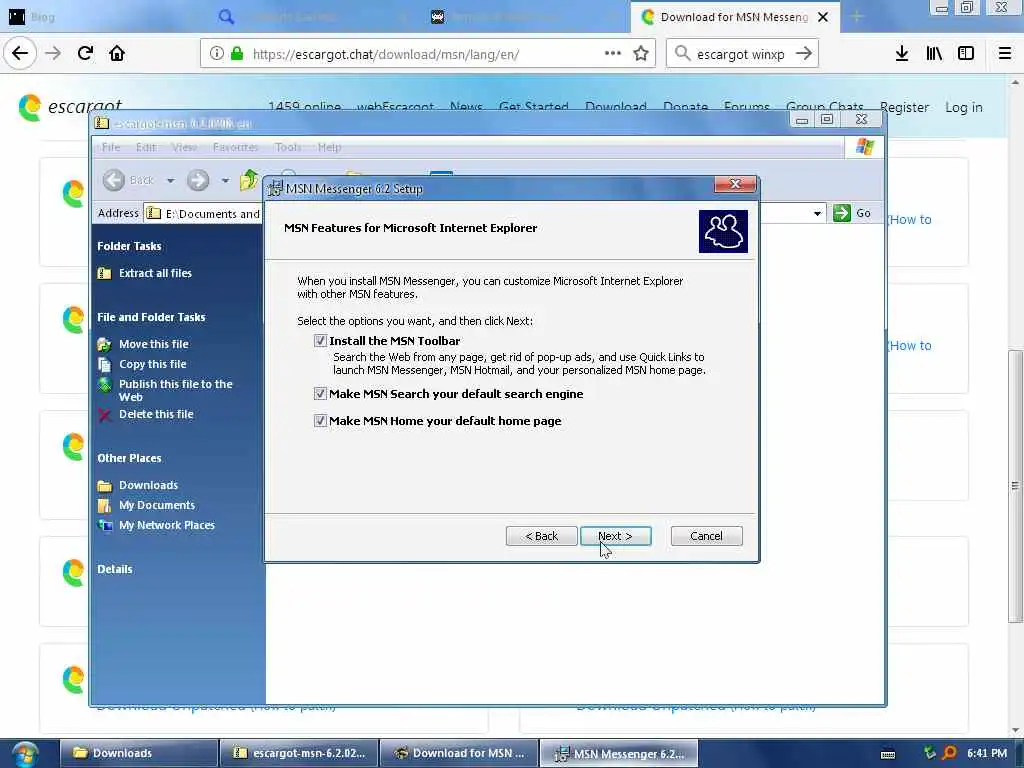The image size is (1024, 768).
Task: Bookmark this page with star icon
Action: click(641, 53)
